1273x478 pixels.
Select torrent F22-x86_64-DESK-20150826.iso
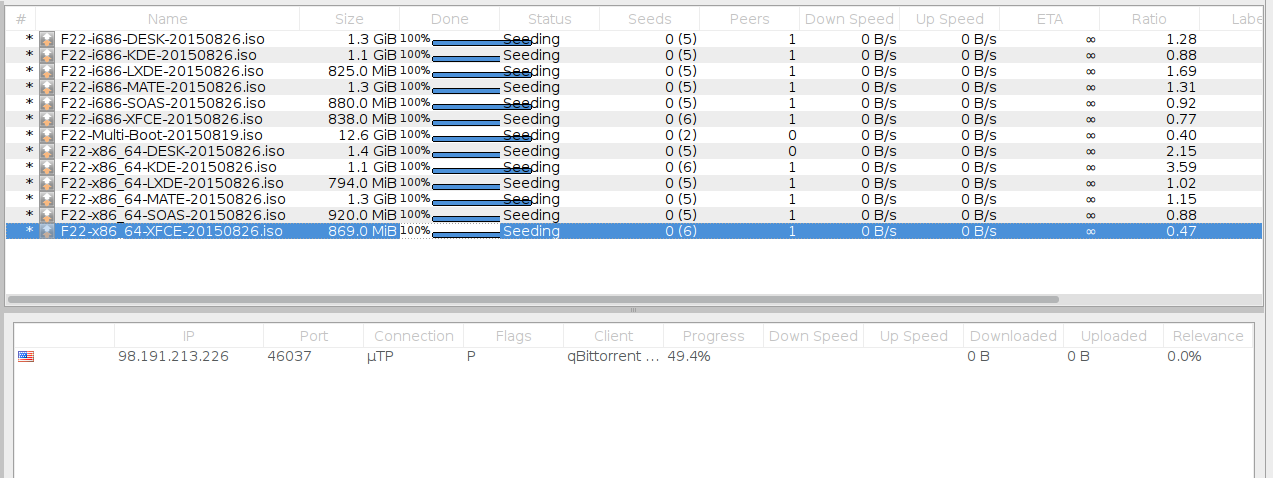(x=634, y=151)
